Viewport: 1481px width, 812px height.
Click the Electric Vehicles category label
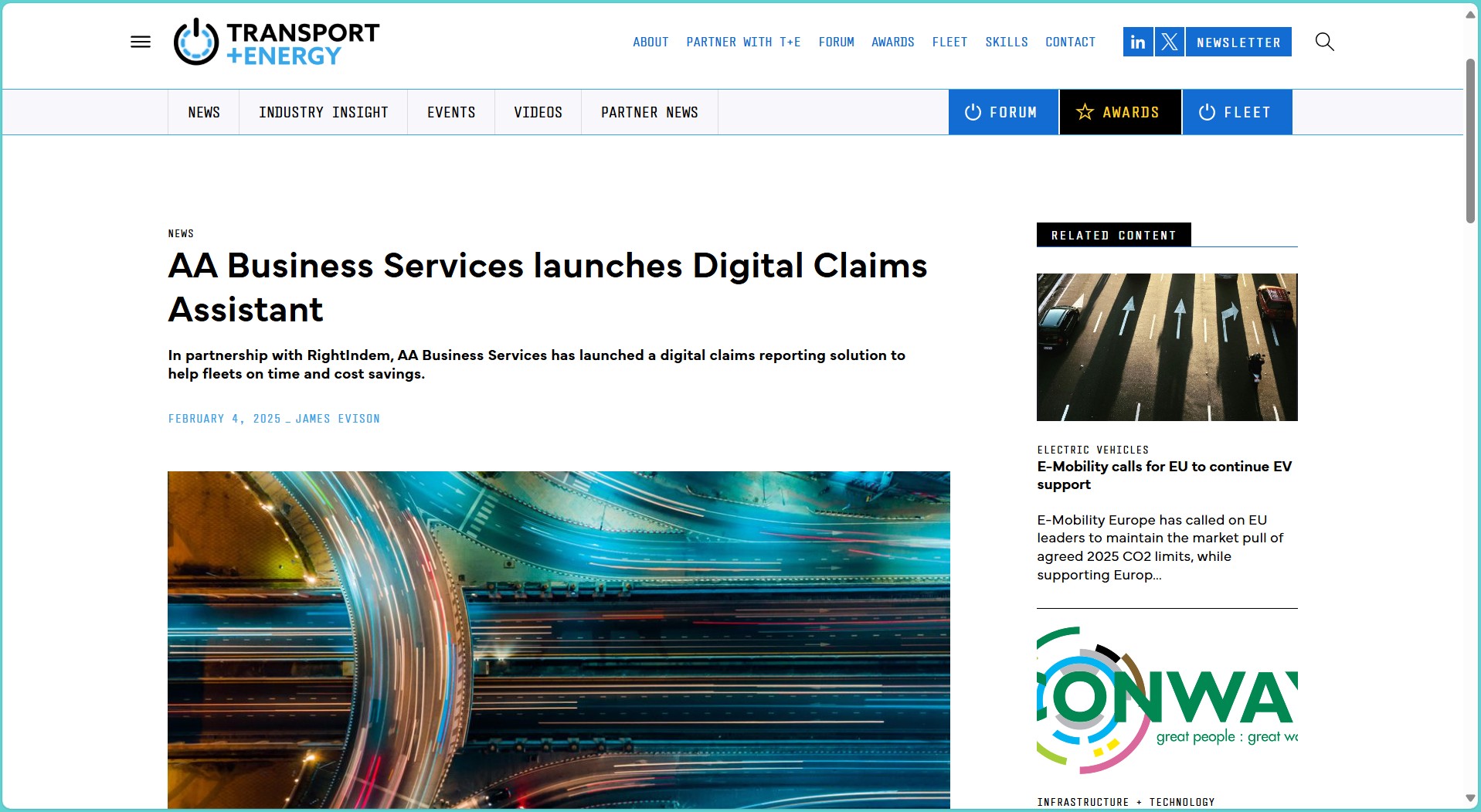(1092, 450)
